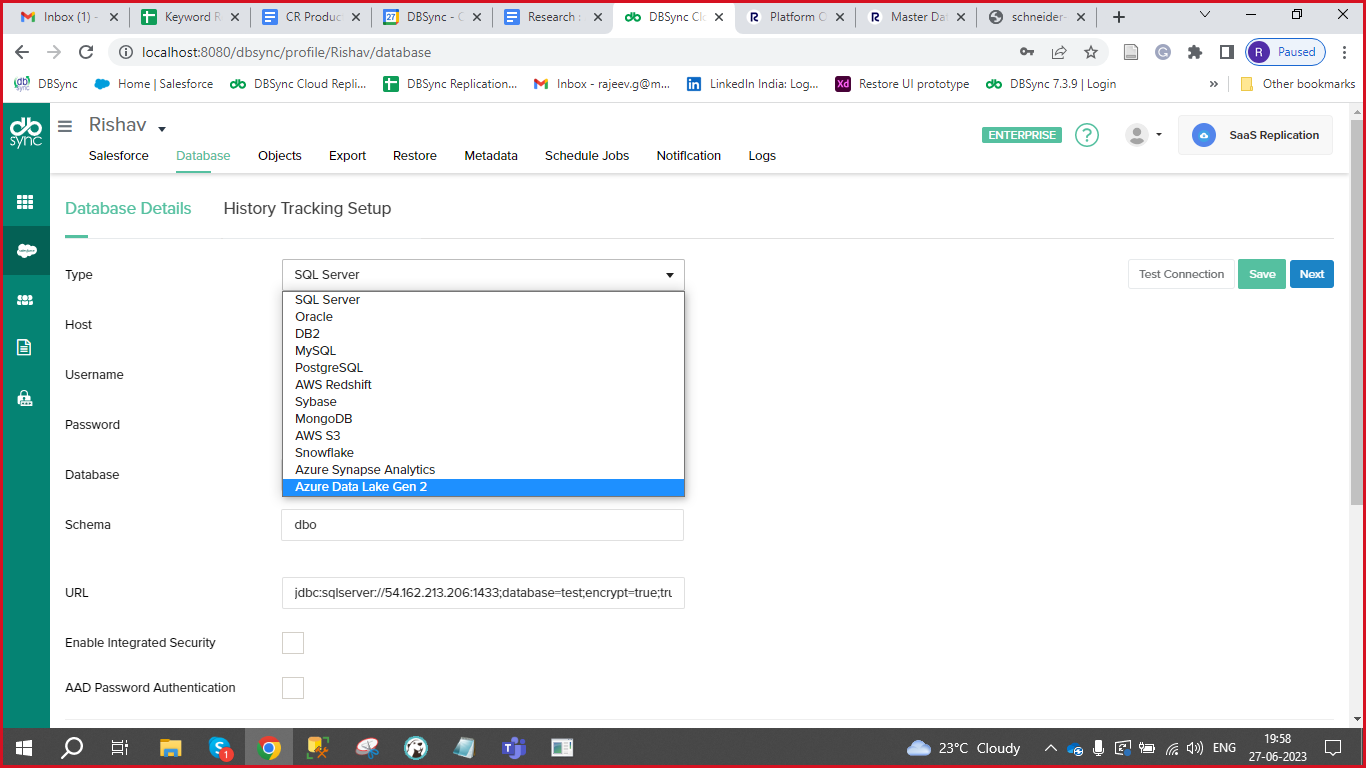Viewport: 1366px width, 768px height.
Task: Choose DB2 from the type list
Action: [483, 334]
